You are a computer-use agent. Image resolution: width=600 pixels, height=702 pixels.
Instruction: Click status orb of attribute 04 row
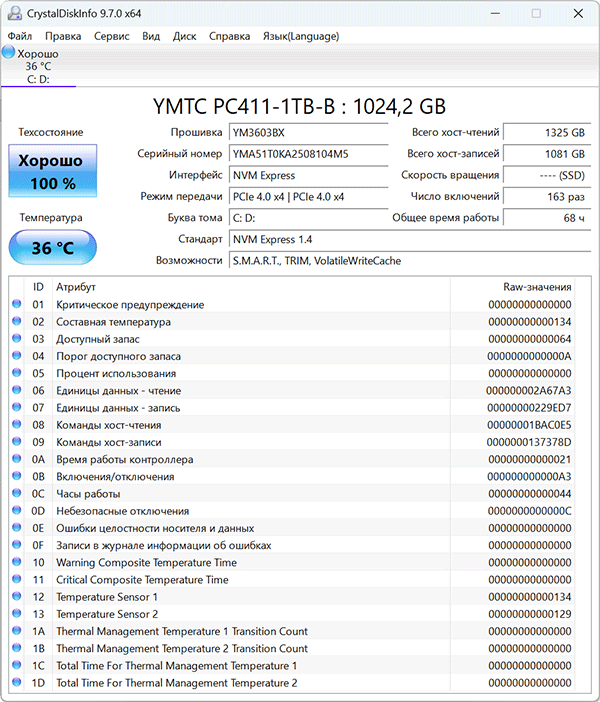coord(17,355)
